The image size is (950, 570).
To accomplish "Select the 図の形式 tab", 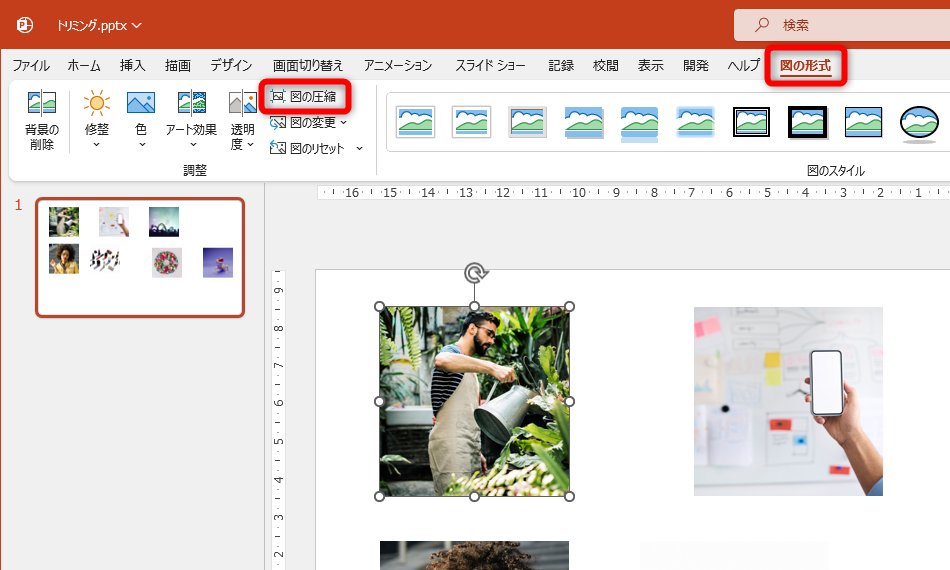I will 805,65.
